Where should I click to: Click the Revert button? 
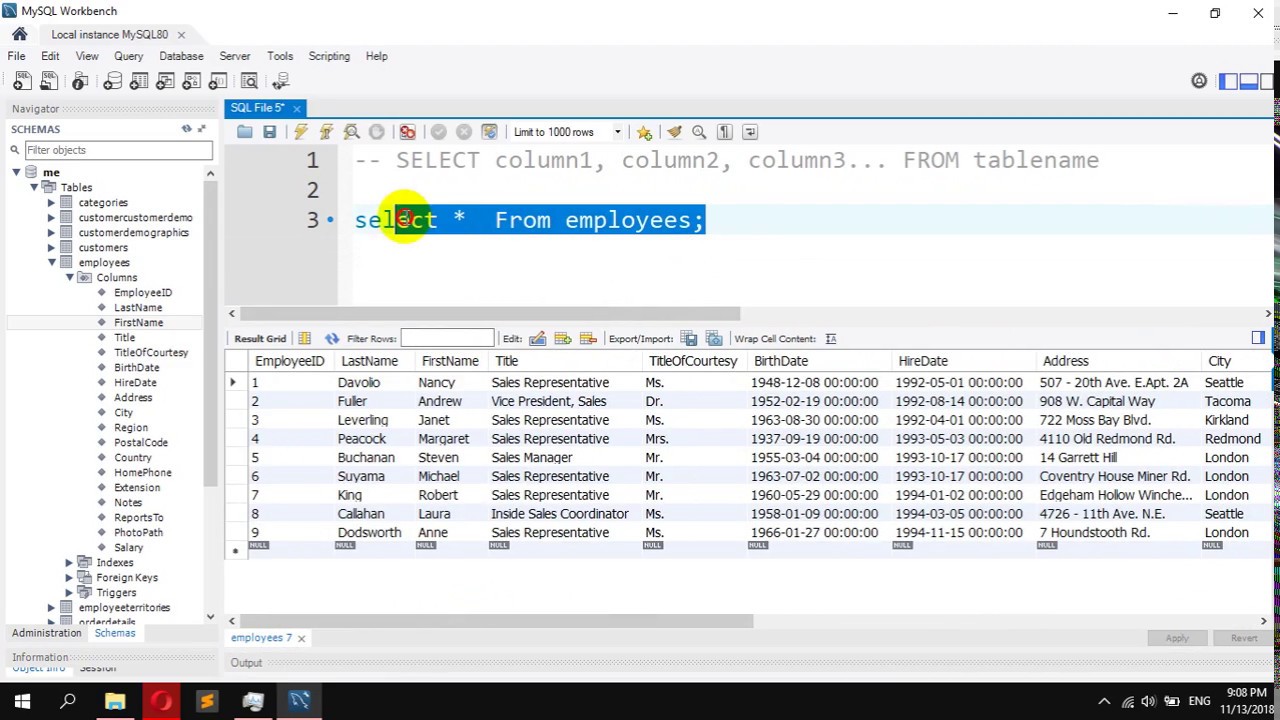[1244, 638]
